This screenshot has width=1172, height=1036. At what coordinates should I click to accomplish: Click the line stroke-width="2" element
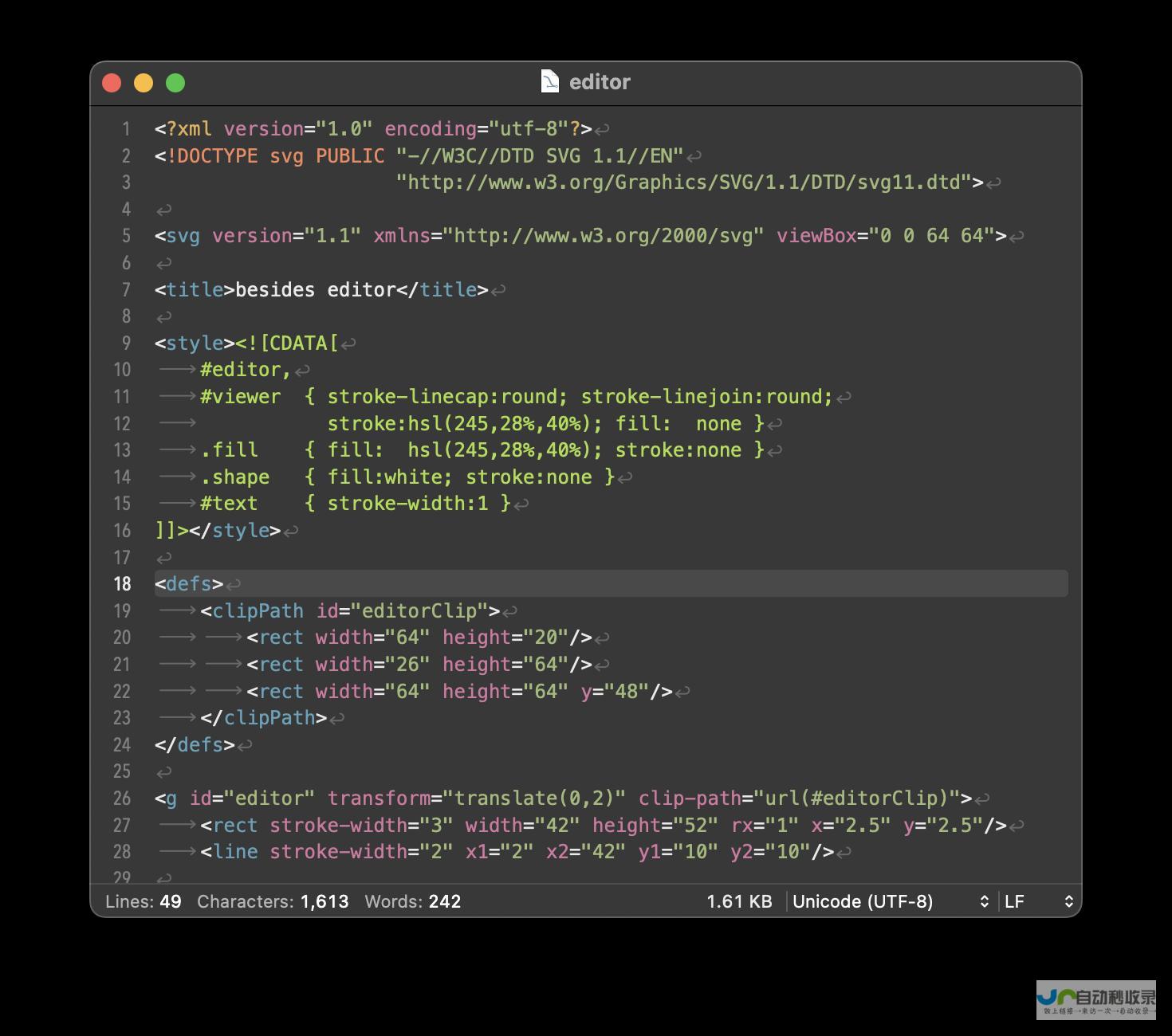517,852
